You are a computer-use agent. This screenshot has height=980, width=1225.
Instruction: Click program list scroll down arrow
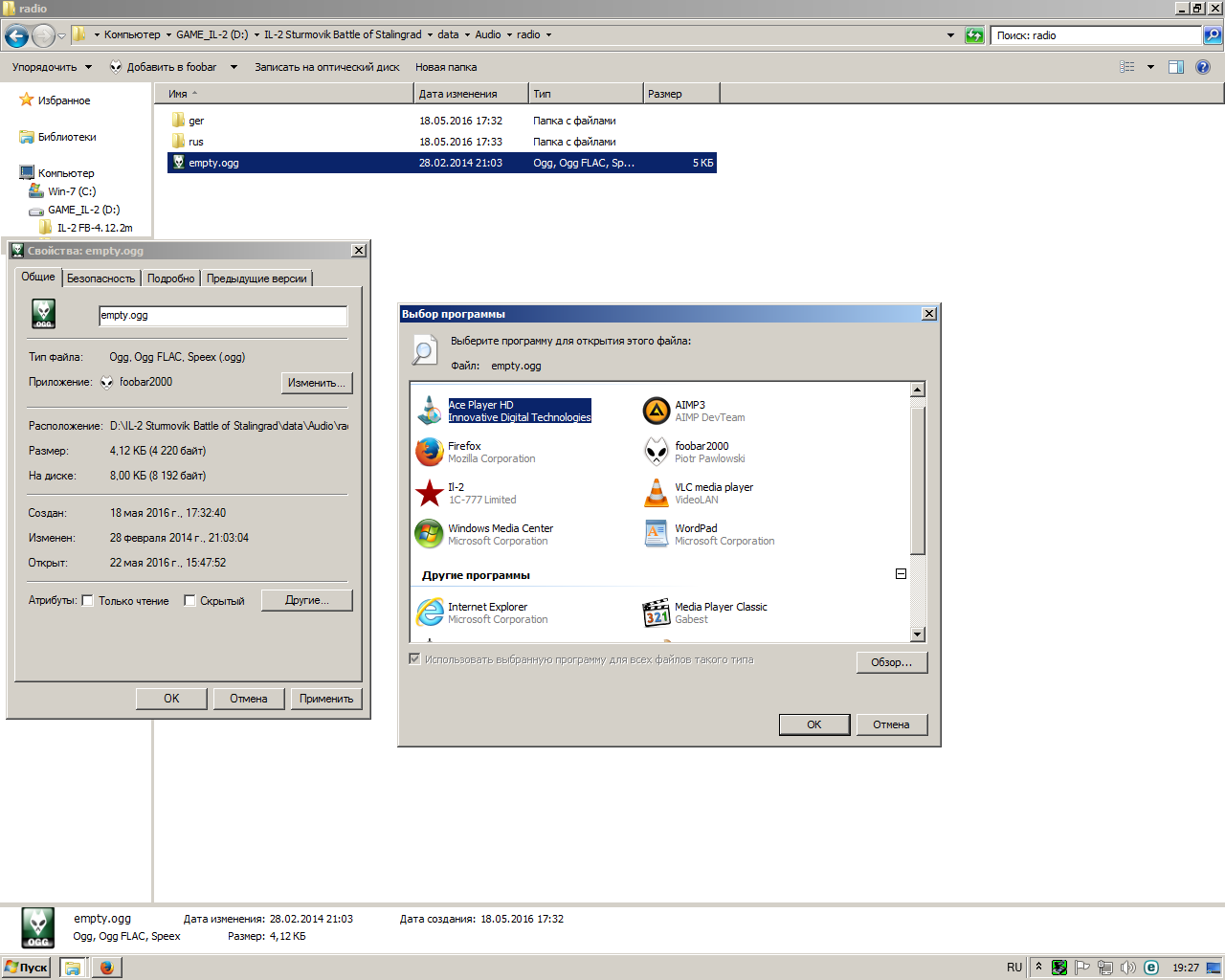pos(918,635)
